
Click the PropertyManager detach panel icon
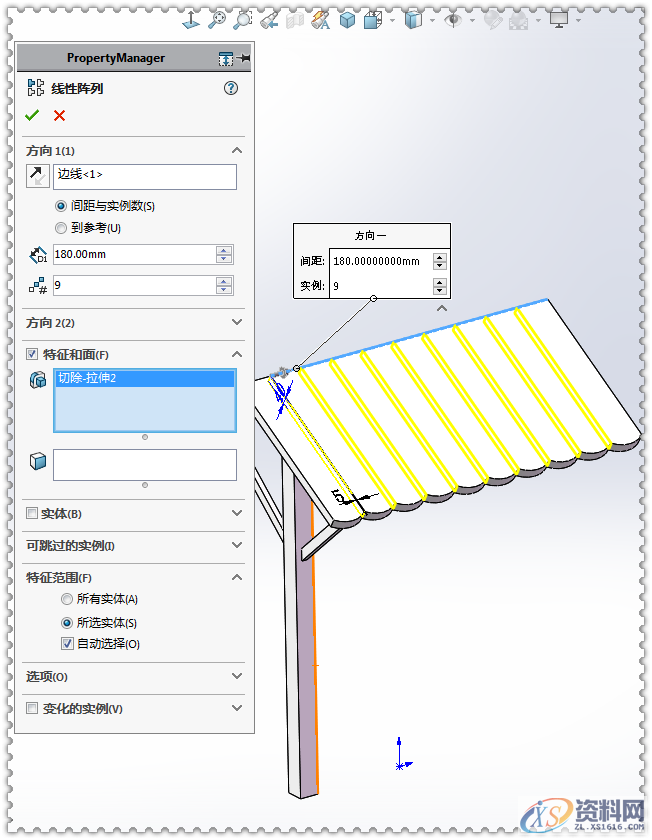[226, 58]
